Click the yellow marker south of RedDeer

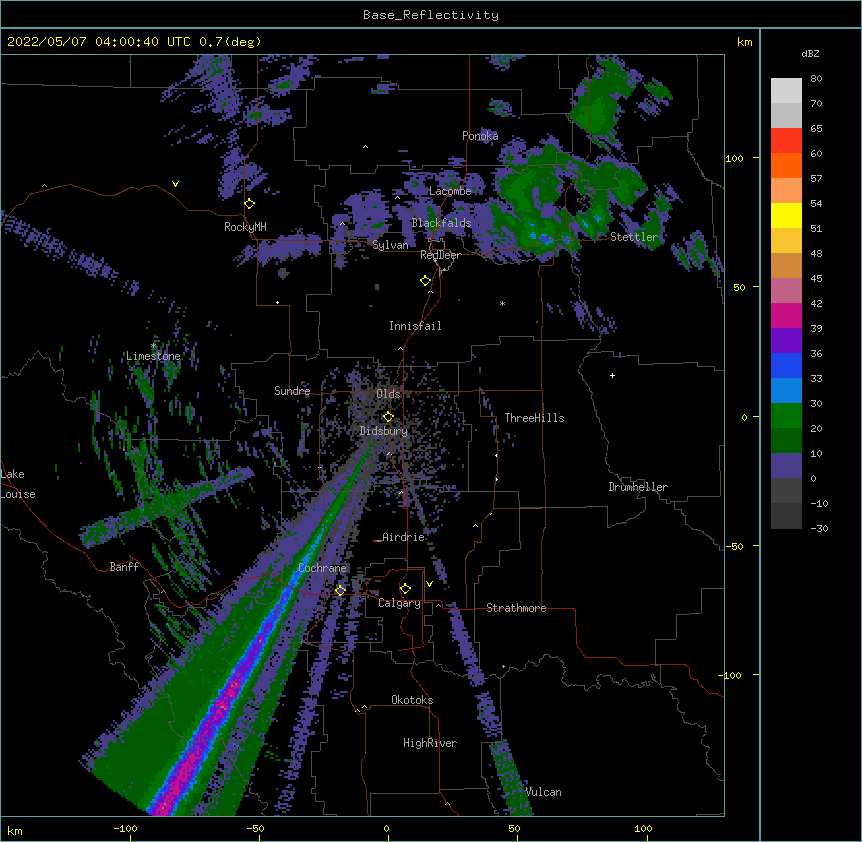point(425,281)
